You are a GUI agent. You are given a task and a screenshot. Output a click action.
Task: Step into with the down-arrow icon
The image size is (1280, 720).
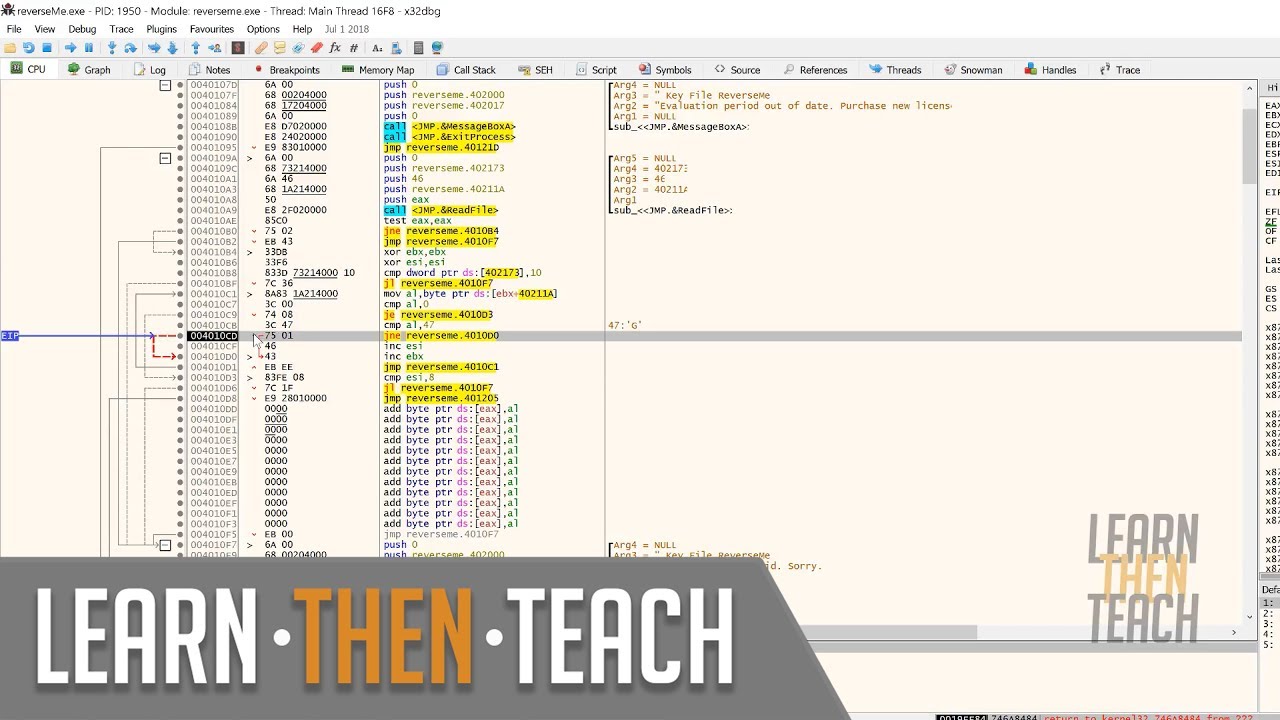[x=112, y=48]
